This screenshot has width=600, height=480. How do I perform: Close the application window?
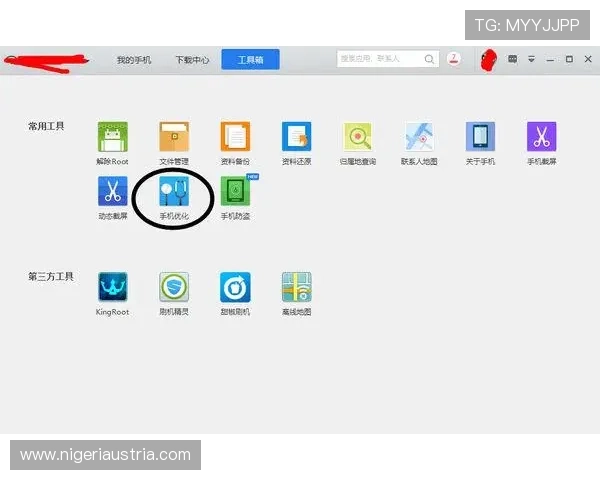tap(588, 59)
